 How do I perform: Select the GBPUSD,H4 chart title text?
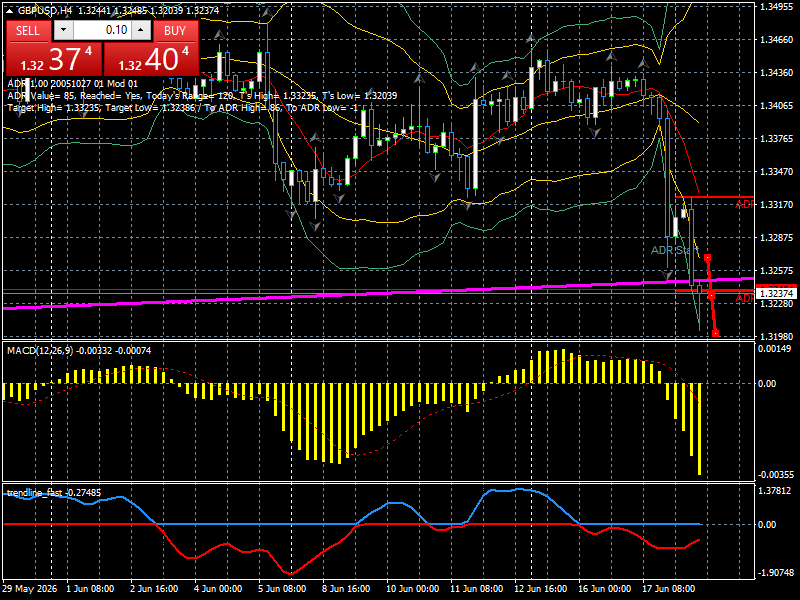click(45, 10)
